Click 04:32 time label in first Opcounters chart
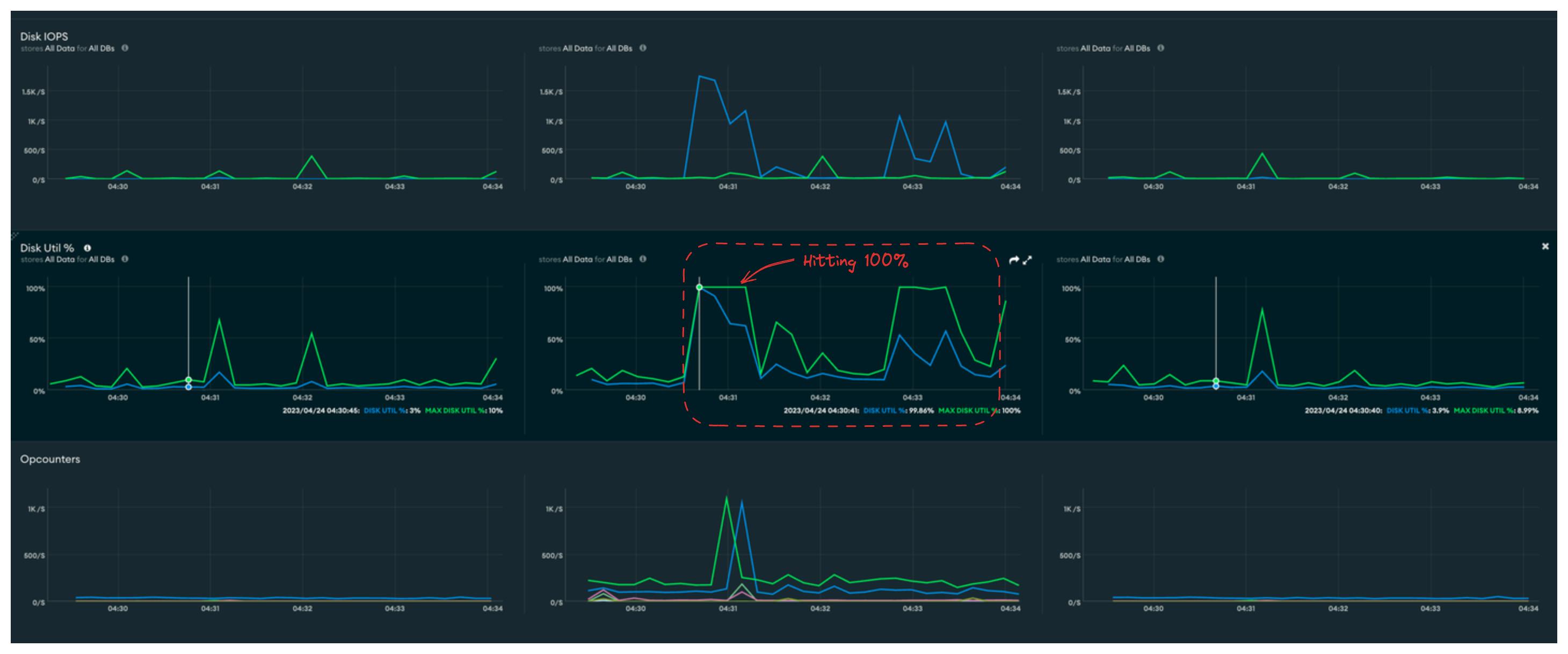Viewport: 1568px width, 654px height. pos(302,608)
